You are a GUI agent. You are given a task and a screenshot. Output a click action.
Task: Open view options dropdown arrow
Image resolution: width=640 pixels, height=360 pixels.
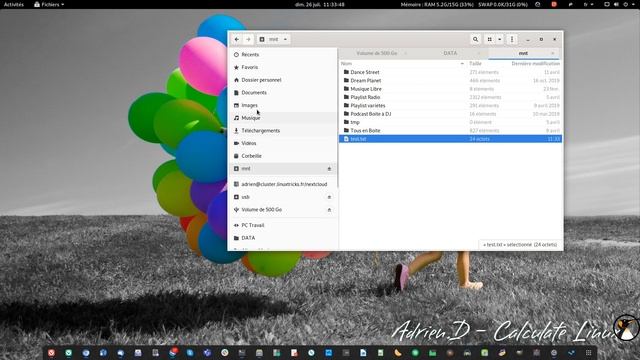coord(500,39)
